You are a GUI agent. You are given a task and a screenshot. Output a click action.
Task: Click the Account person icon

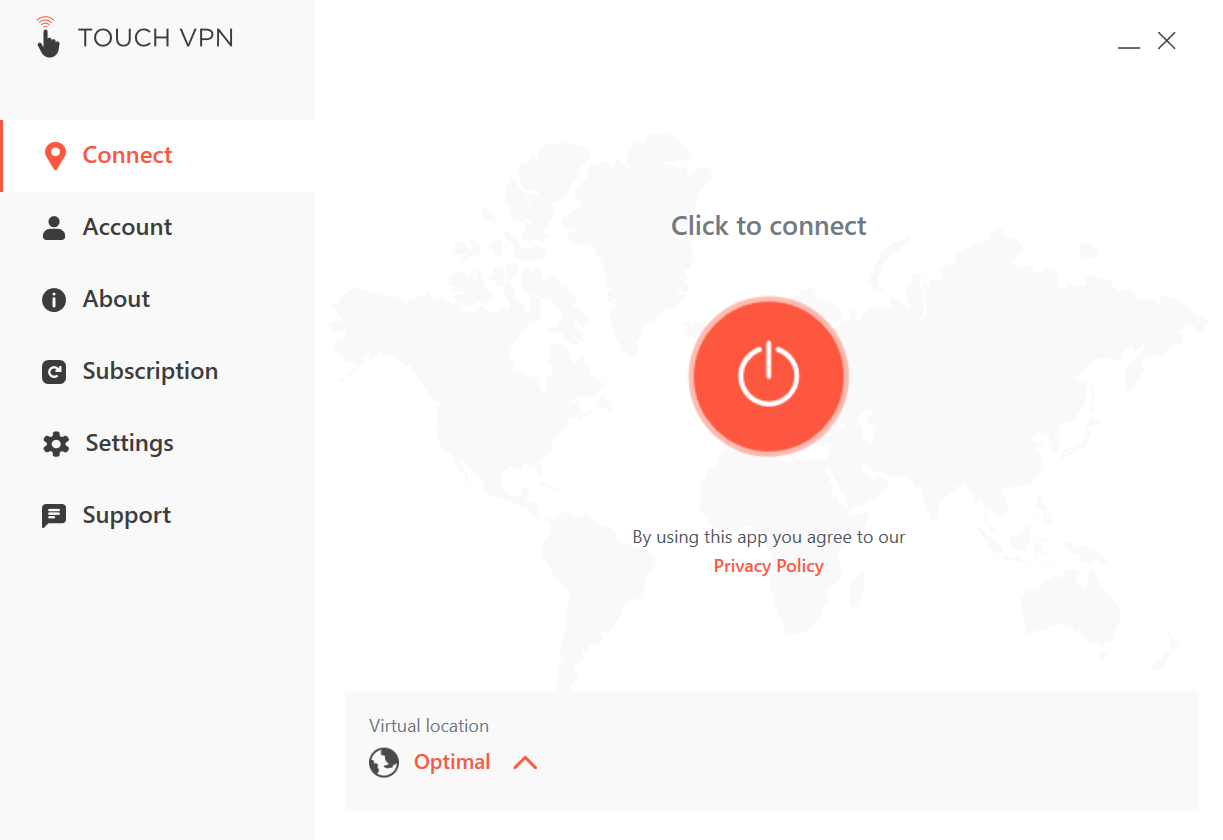click(x=54, y=228)
